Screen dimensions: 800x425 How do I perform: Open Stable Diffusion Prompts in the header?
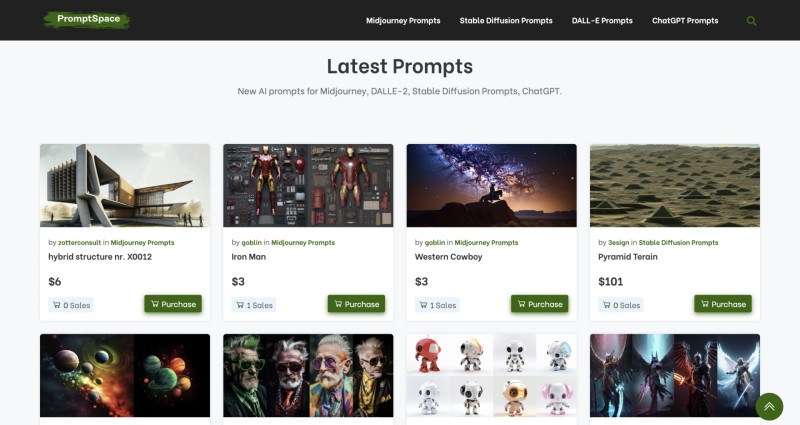coord(506,21)
